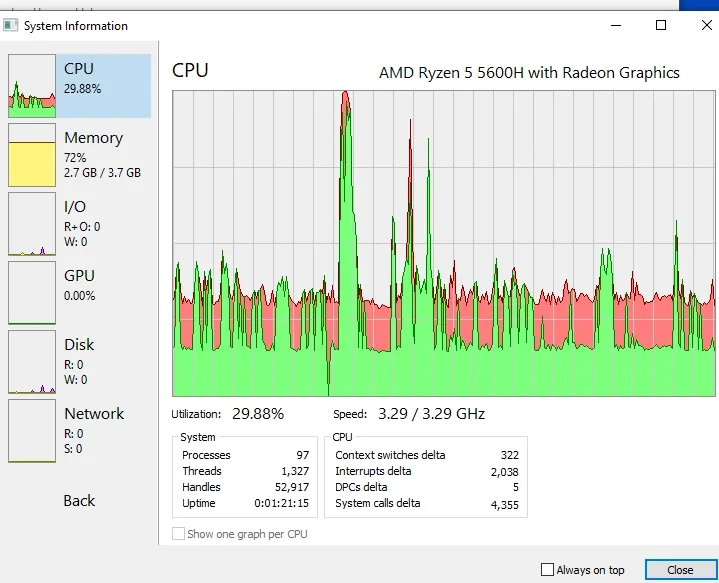Image resolution: width=719 pixels, height=583 pixels.
Task: Switch to the I/O section label
Action: (75, 206)
